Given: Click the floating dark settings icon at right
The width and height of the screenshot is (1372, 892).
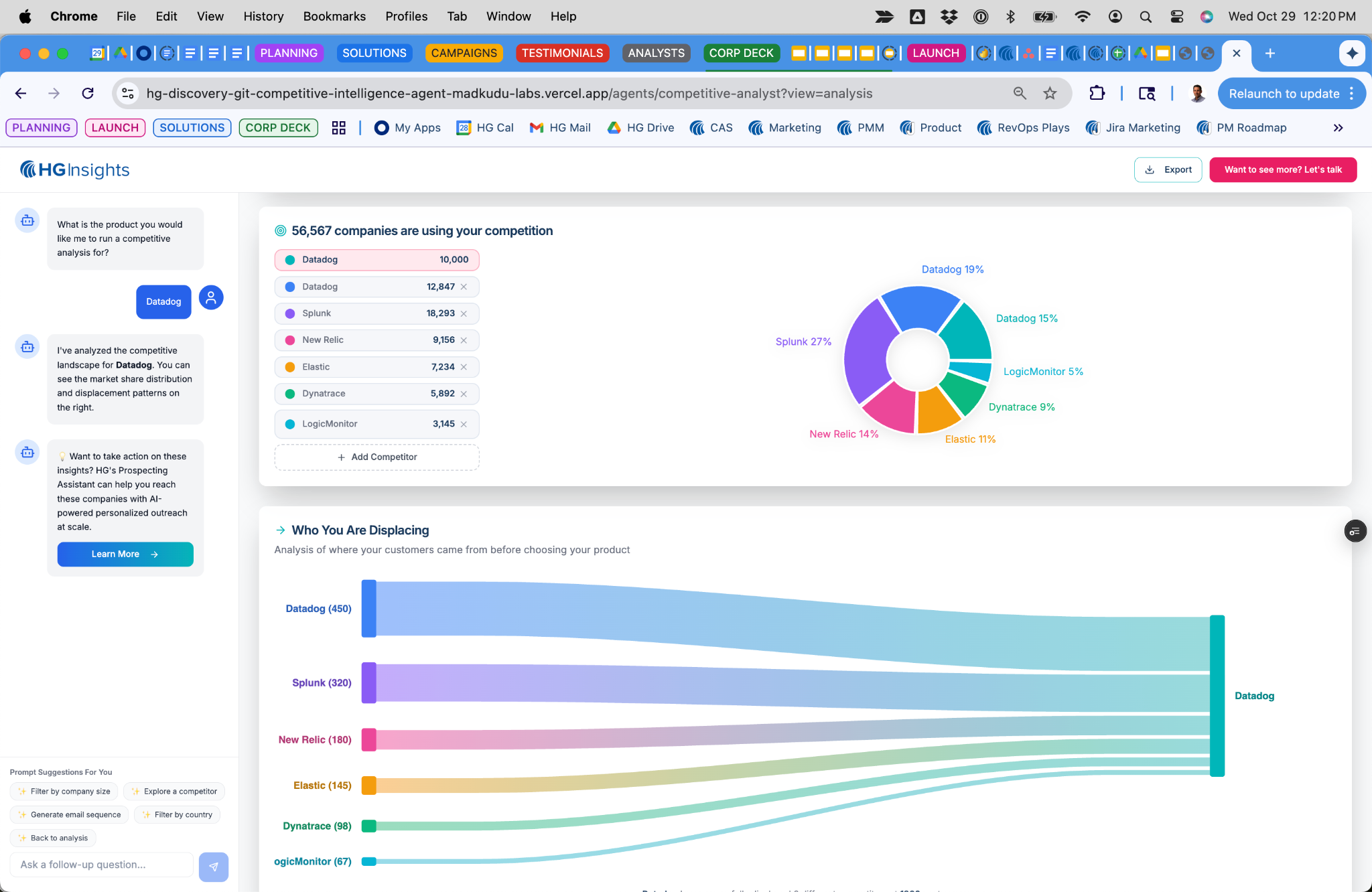Looking at the screenshot, I should click(1355, 531).
